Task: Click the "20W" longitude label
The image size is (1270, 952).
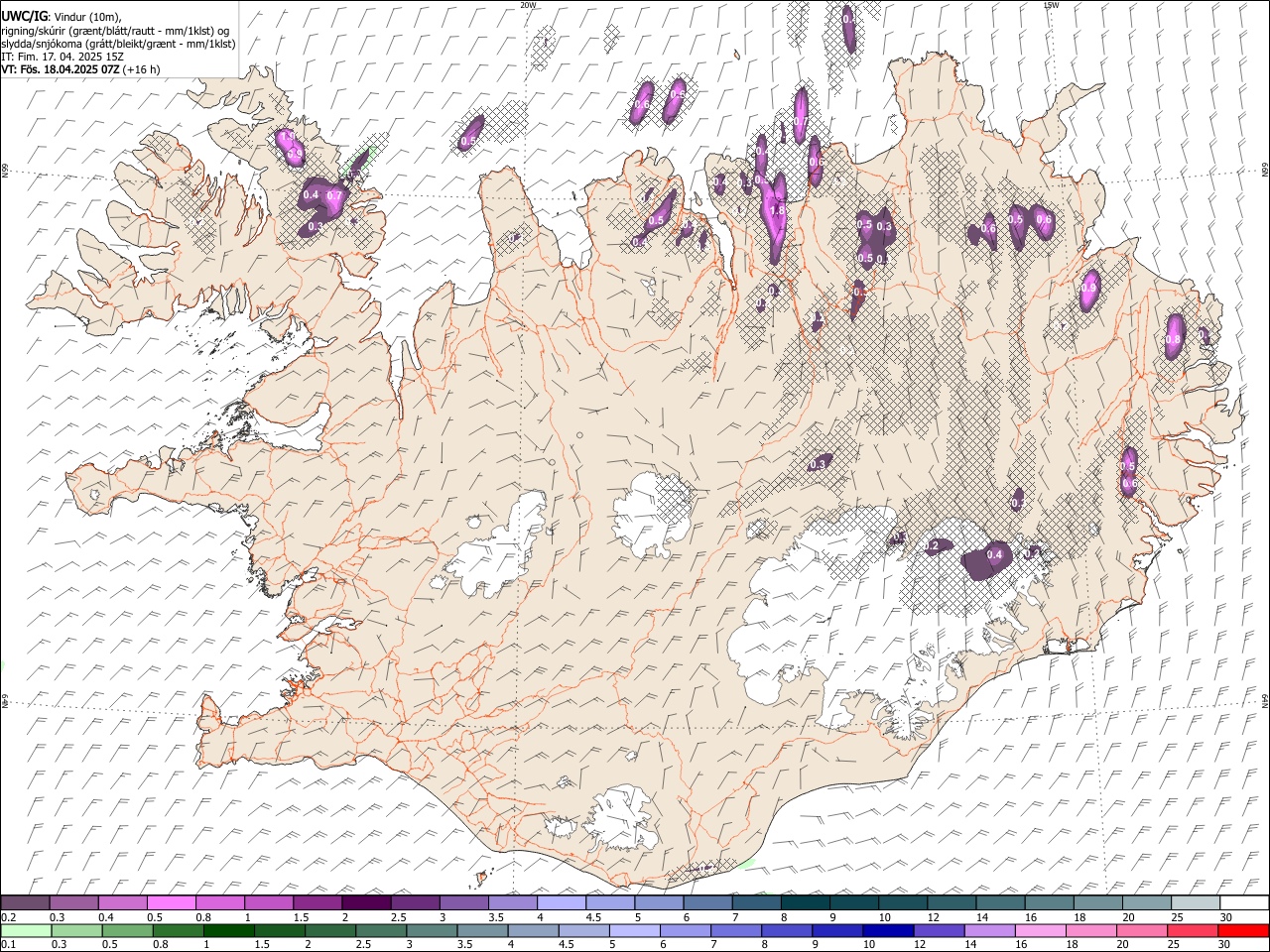Action: [528, 5]
